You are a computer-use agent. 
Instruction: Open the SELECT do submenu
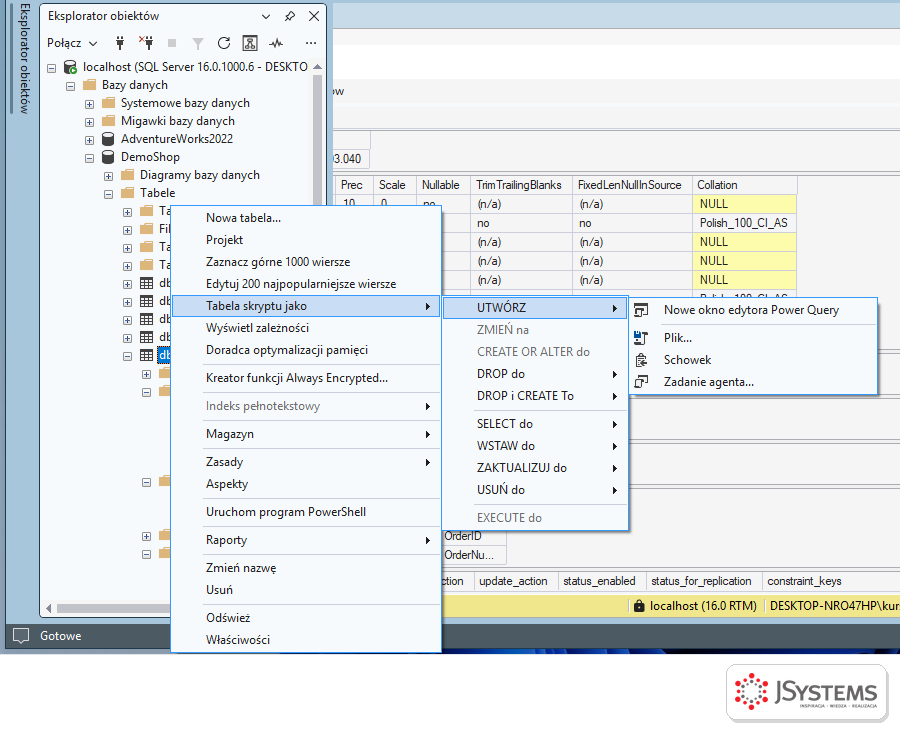[536, 424]
